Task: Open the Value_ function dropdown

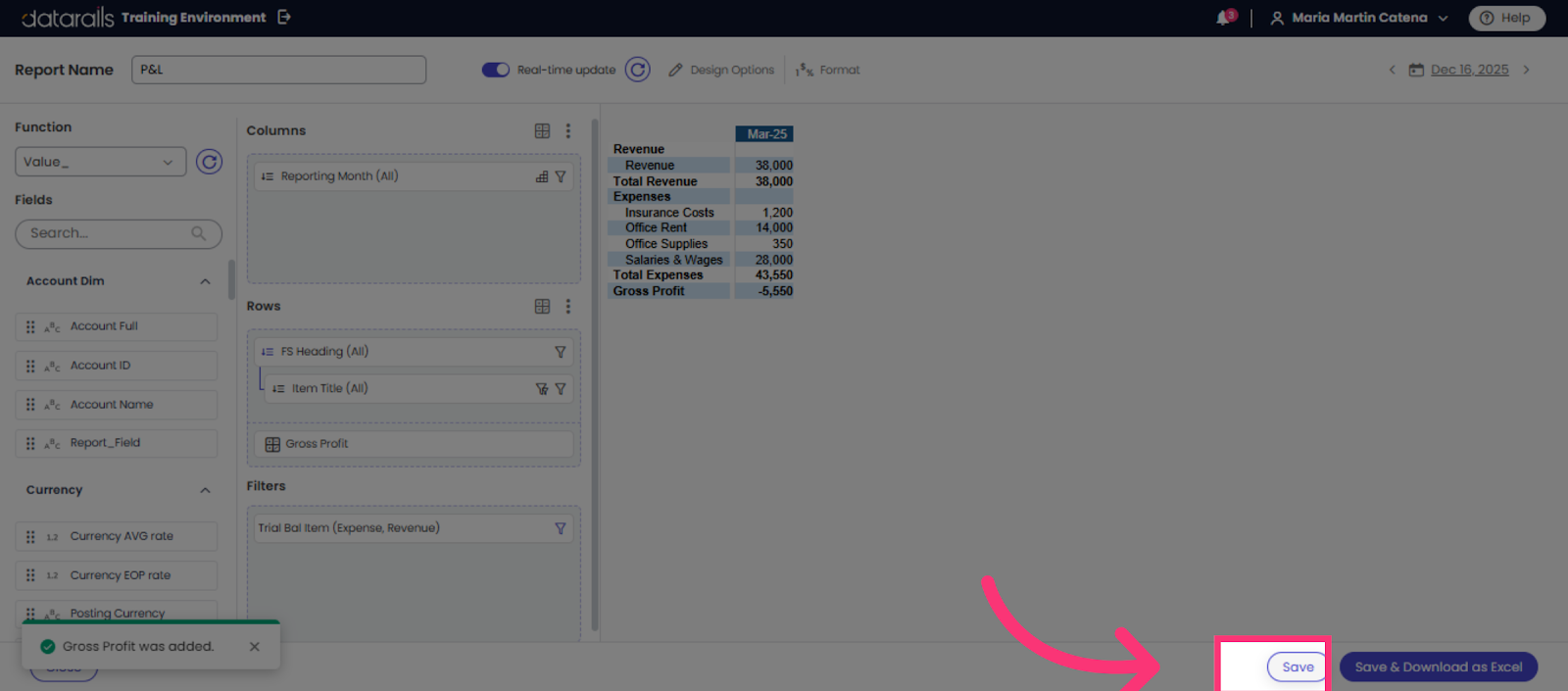Action: tap(101, 162)
